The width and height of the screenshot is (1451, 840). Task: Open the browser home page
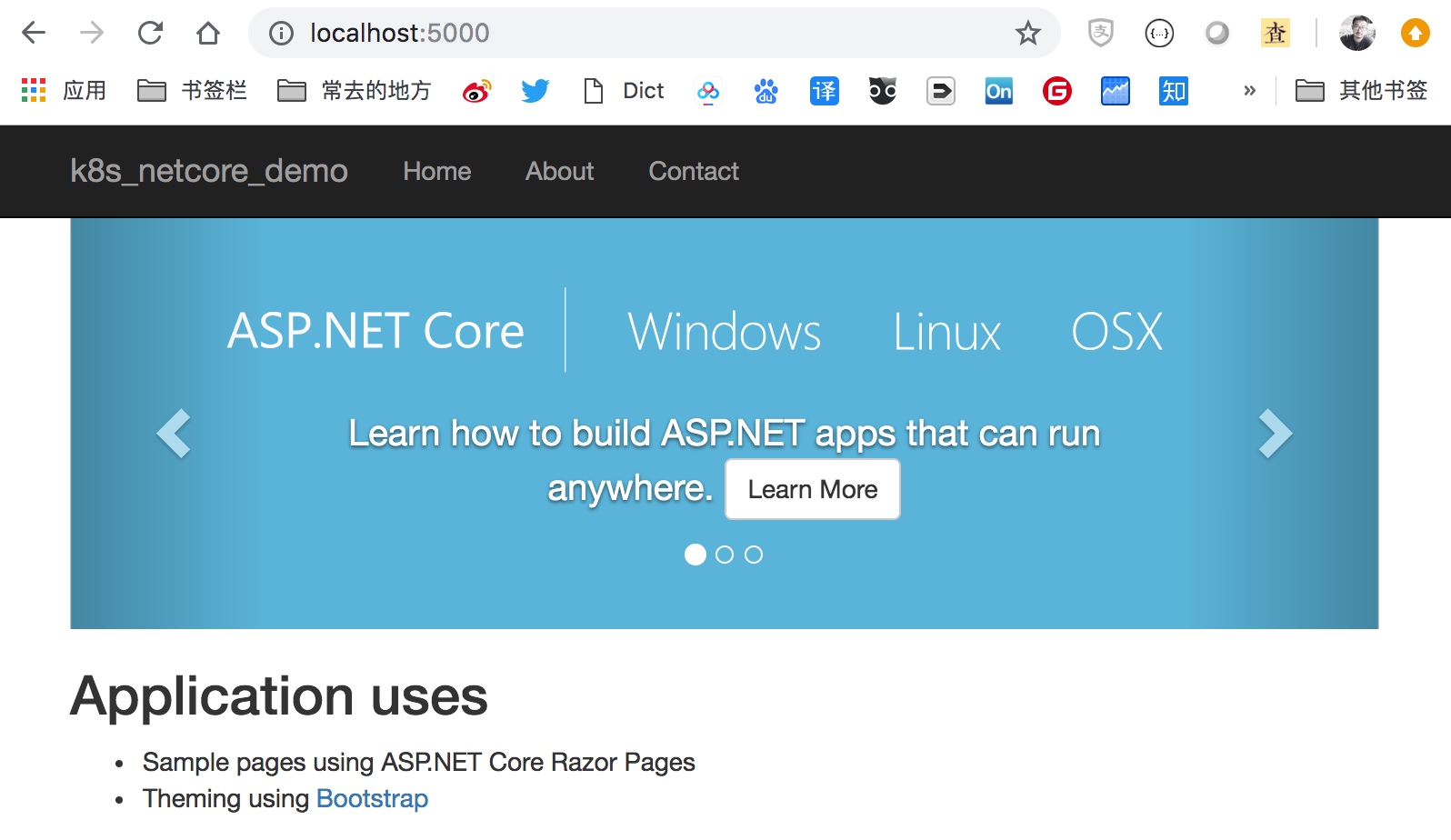[x=208, y=34]
